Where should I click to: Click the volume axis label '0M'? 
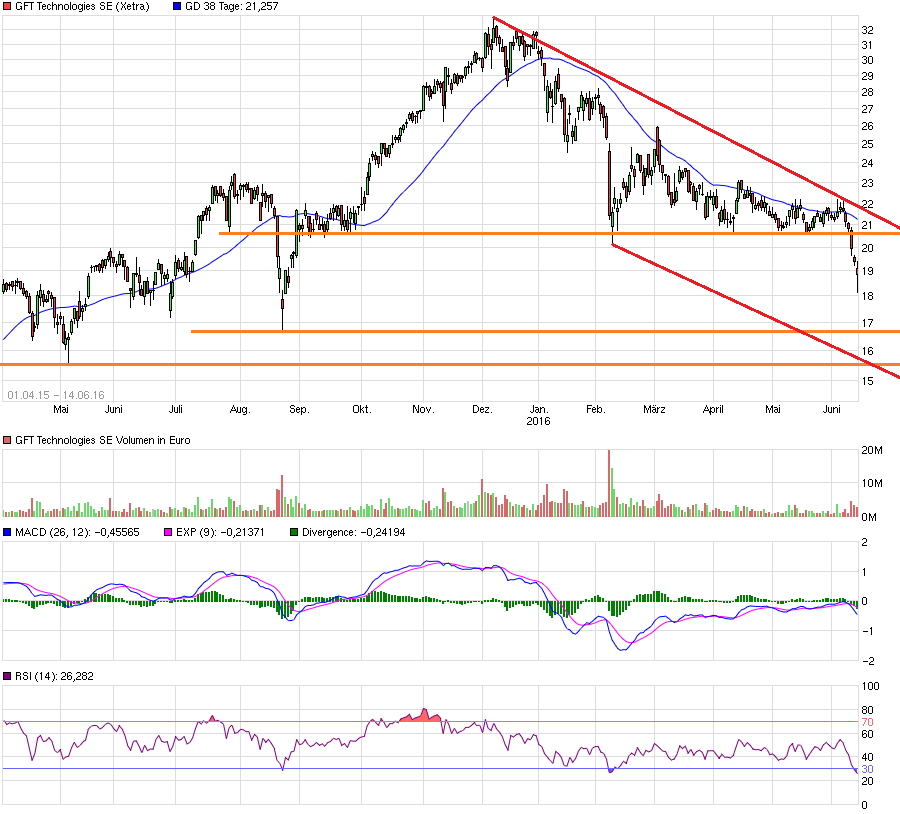point(869,517)
